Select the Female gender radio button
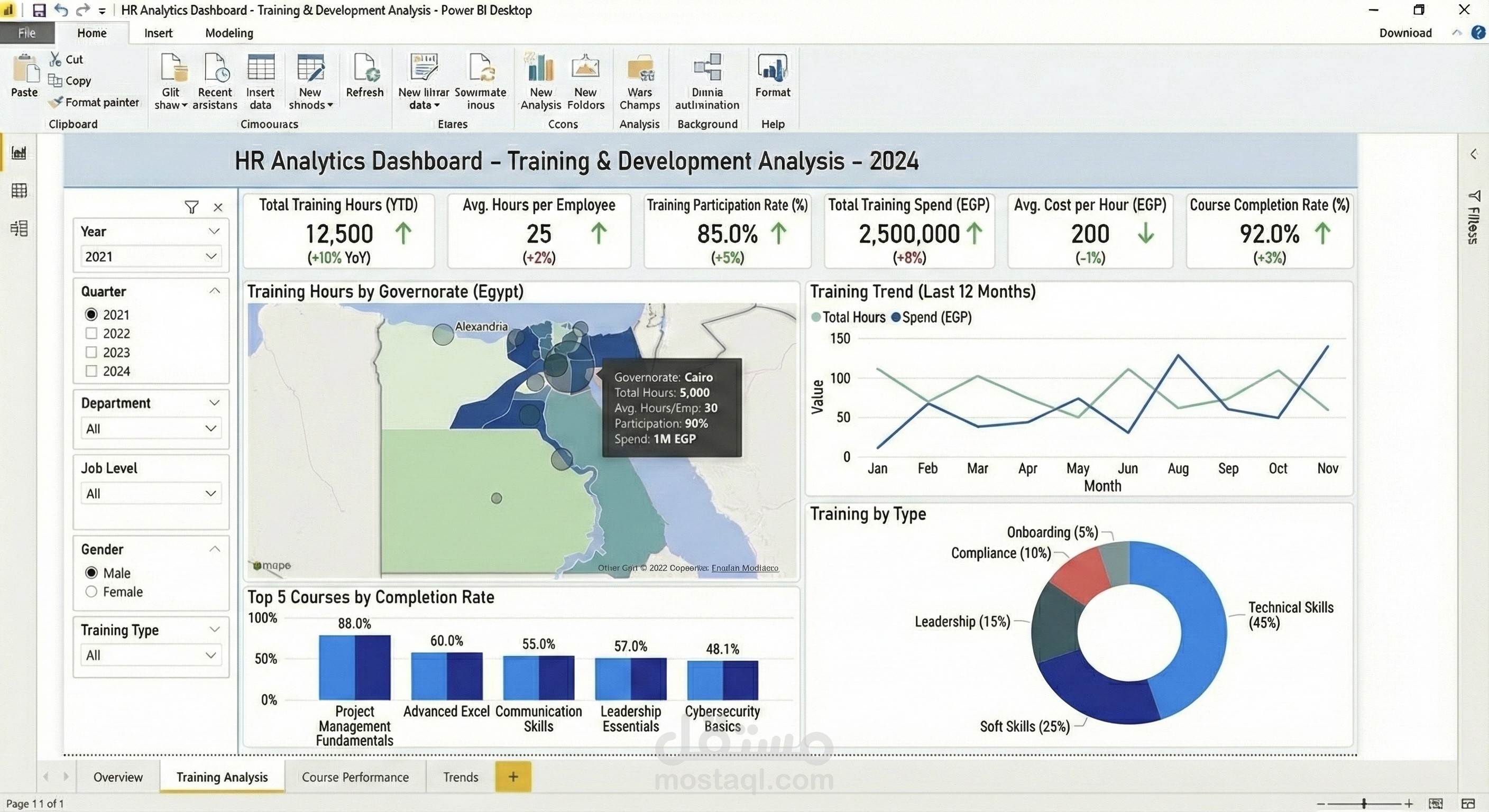Screen dimensions: 1489x812 click(91, 592)
